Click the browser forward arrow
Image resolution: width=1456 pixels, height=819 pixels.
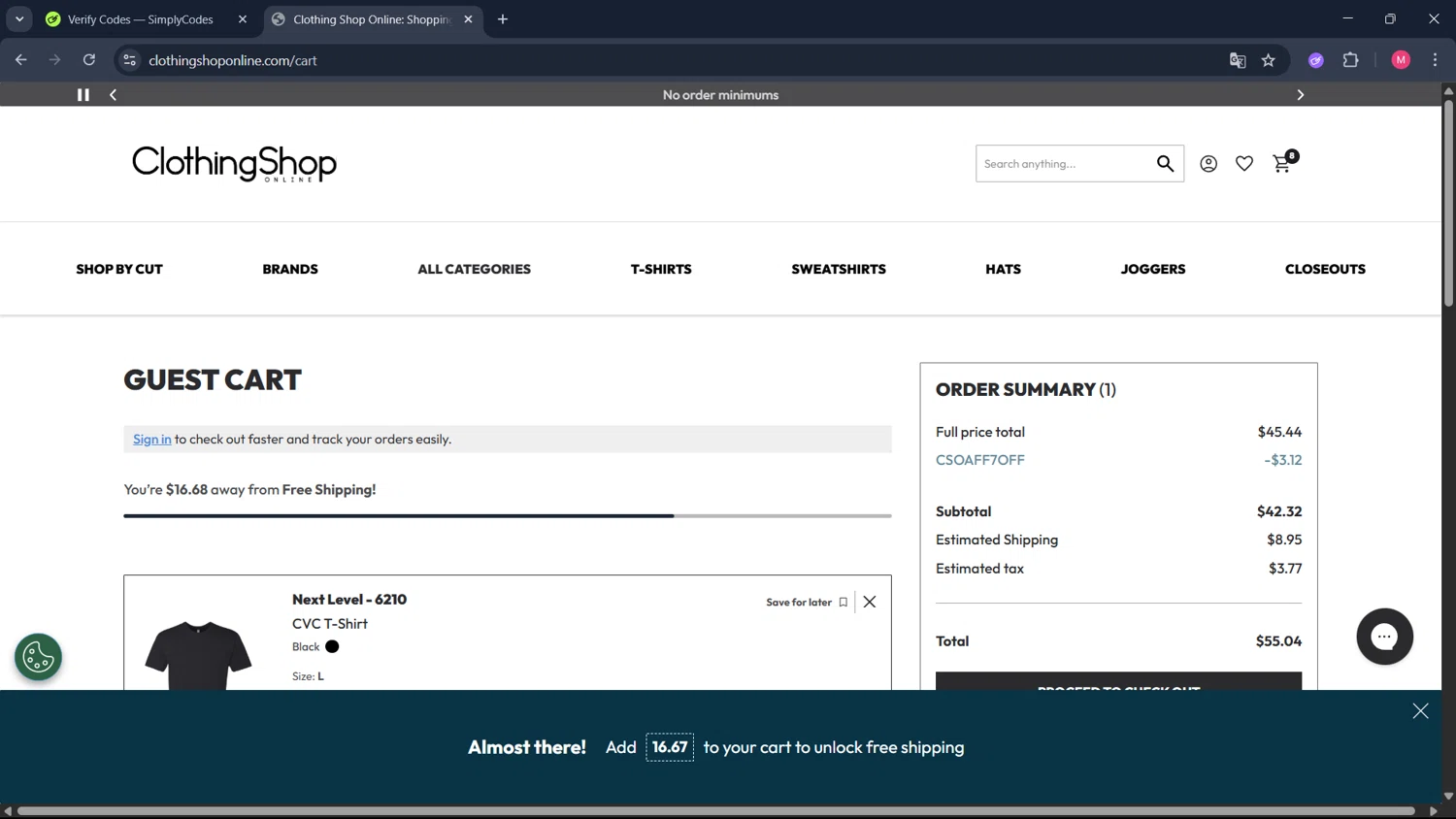point(55,60)
